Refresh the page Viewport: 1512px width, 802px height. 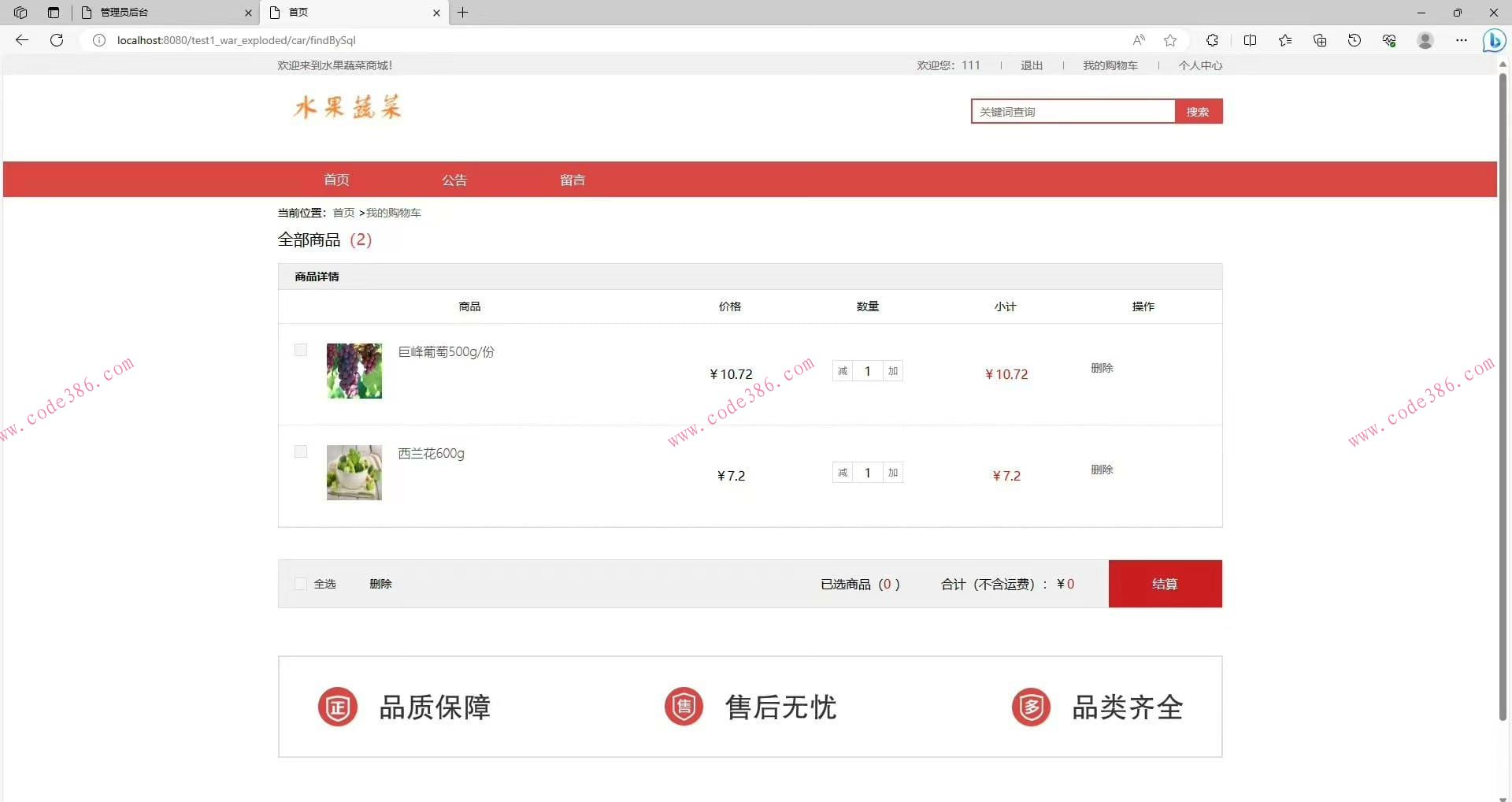(x=56, y=40)
